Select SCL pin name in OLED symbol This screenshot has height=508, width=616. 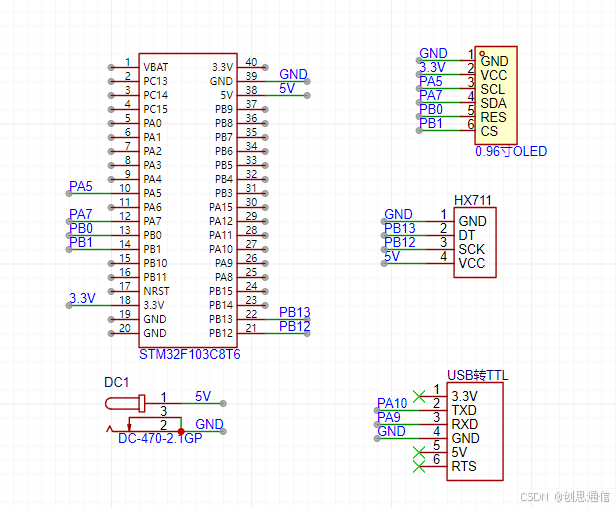493,90
